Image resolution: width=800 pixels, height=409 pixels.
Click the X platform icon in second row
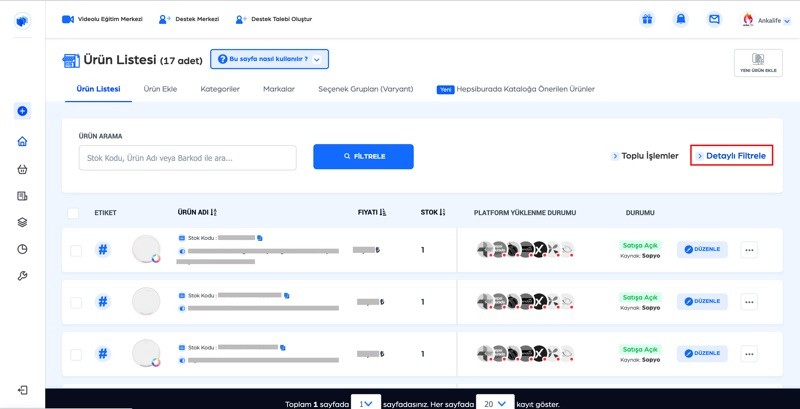coord(540,301)
